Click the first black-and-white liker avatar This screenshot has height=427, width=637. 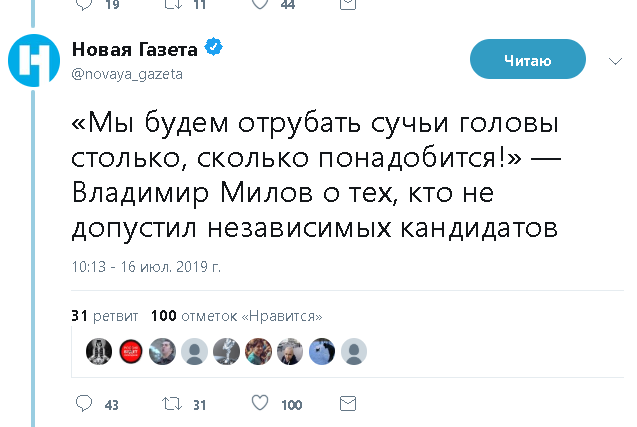tap(97, 350)
